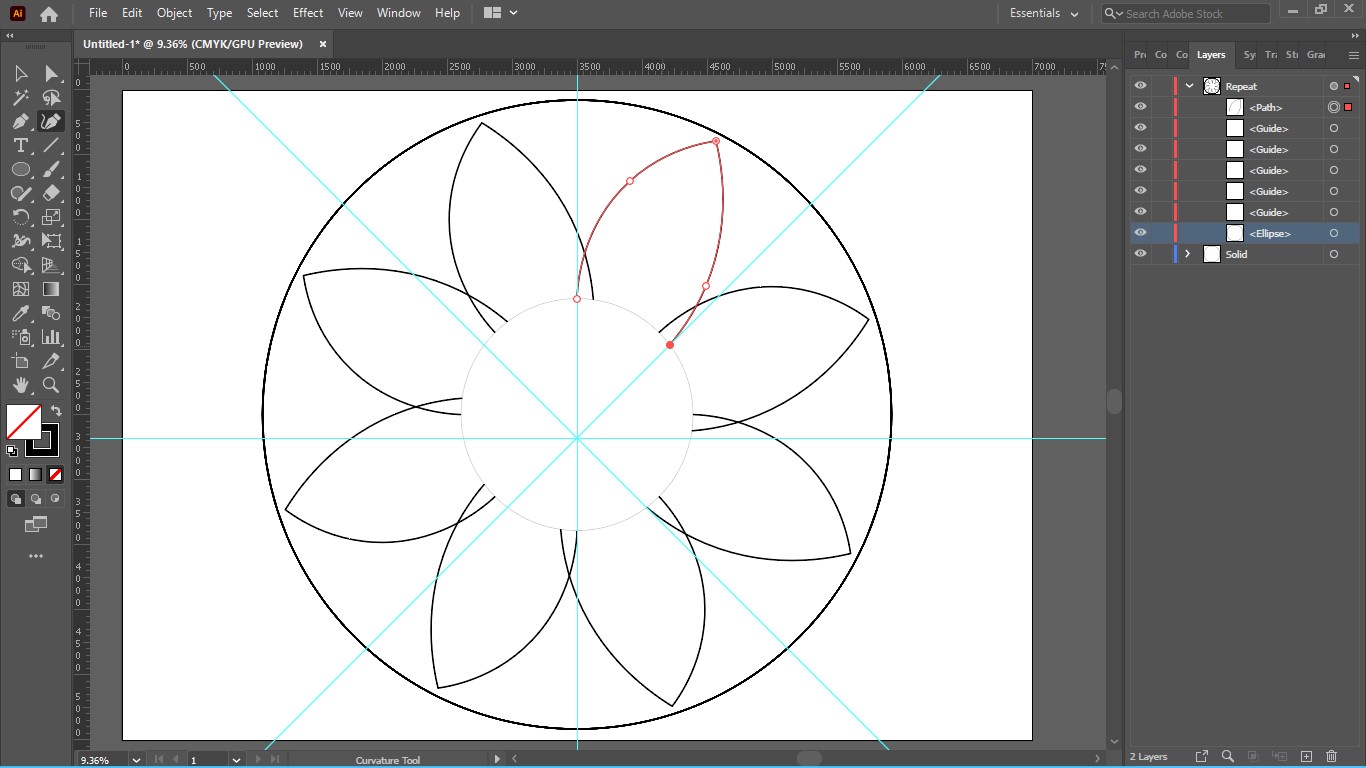Choose the Eraser tool

(51, 194)
